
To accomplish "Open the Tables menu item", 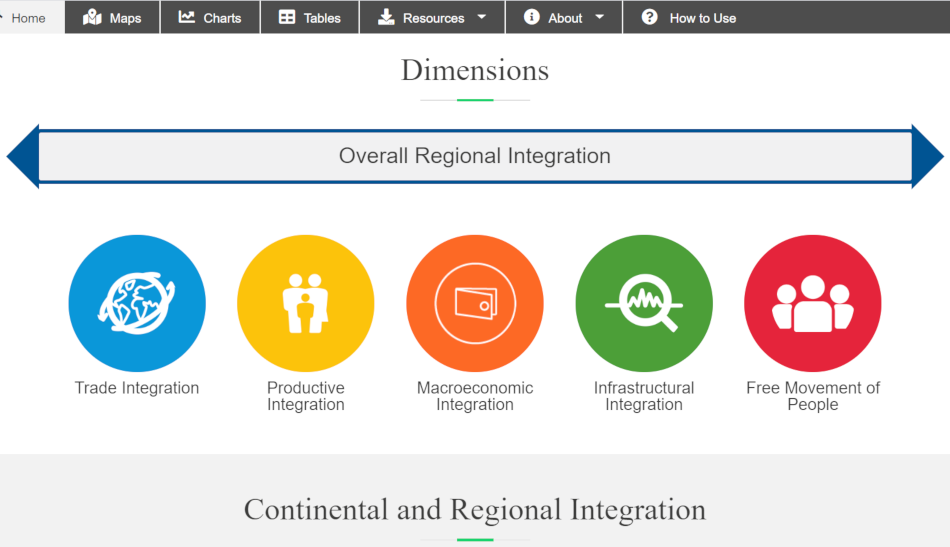I will [x=310, y=17].
